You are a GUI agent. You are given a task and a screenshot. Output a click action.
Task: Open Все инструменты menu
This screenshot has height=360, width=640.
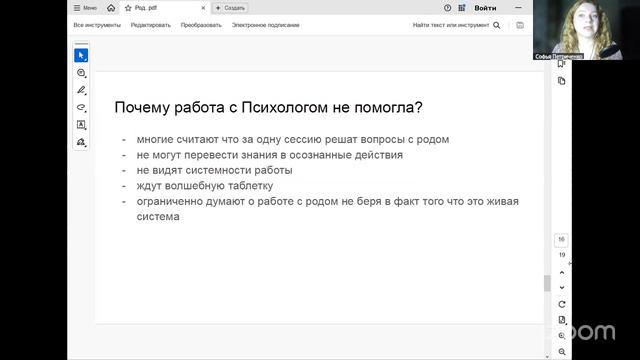pos(97,25)
